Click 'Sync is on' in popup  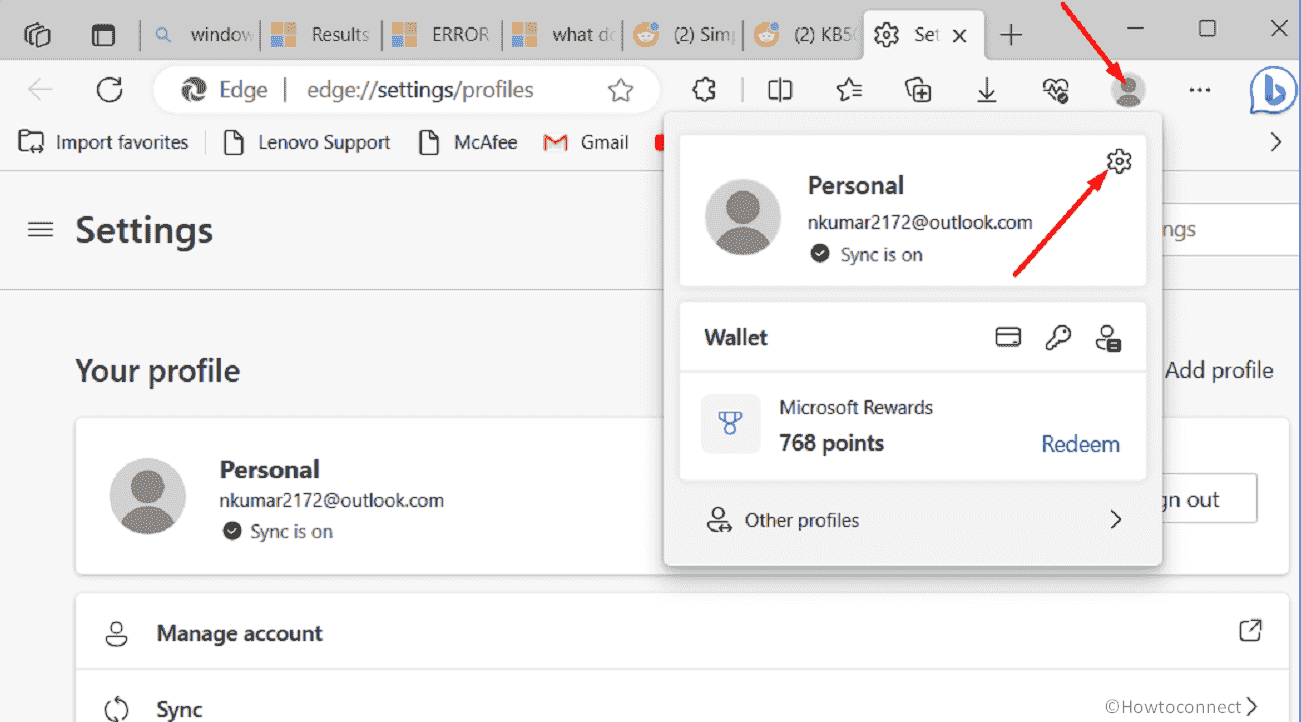point(882,254)
